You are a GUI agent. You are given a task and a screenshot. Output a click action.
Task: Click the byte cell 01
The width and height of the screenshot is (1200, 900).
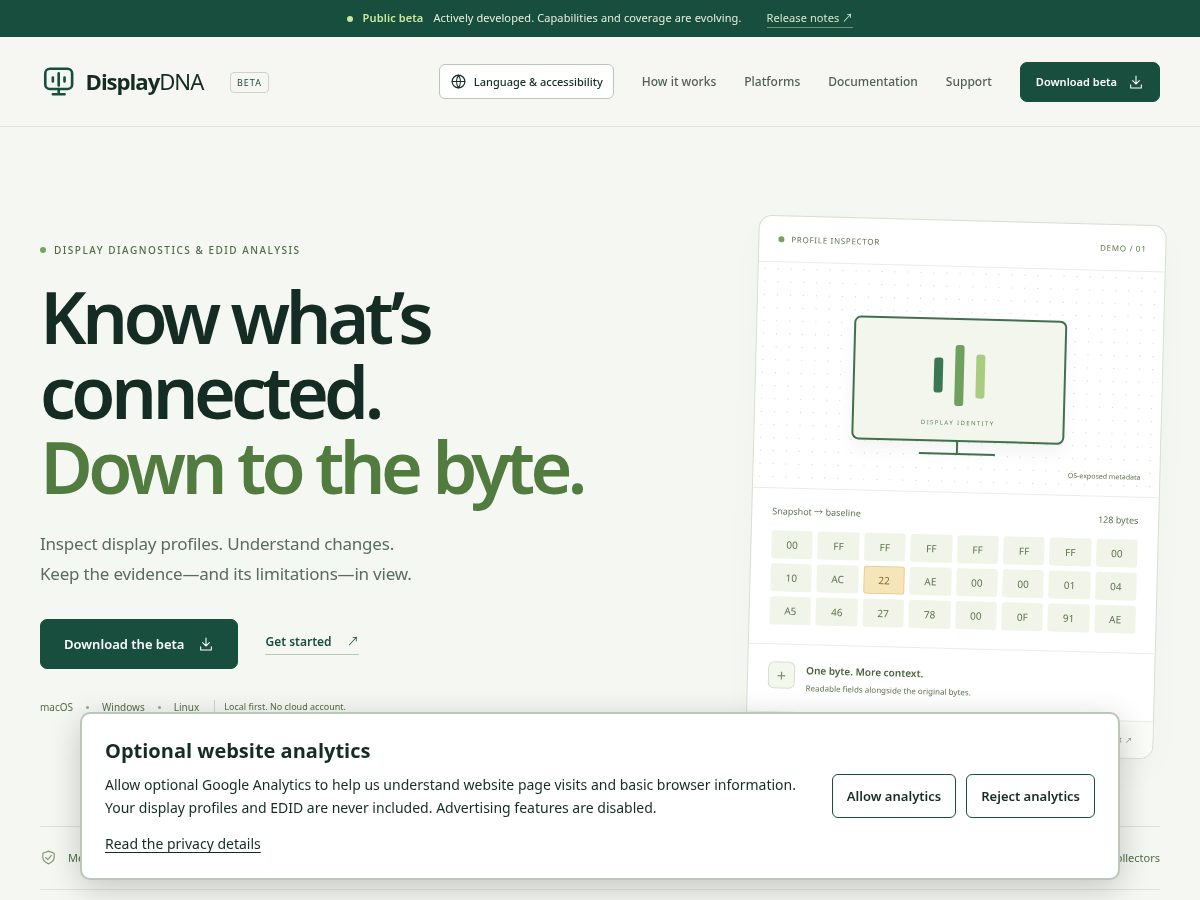point(1069,585)
